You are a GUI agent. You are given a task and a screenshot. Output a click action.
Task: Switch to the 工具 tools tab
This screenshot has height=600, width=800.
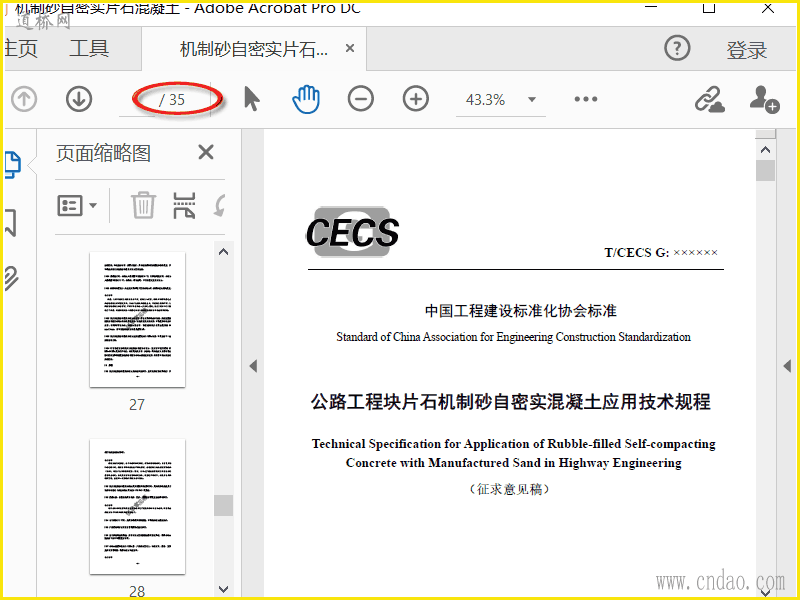tap(89, 49)
